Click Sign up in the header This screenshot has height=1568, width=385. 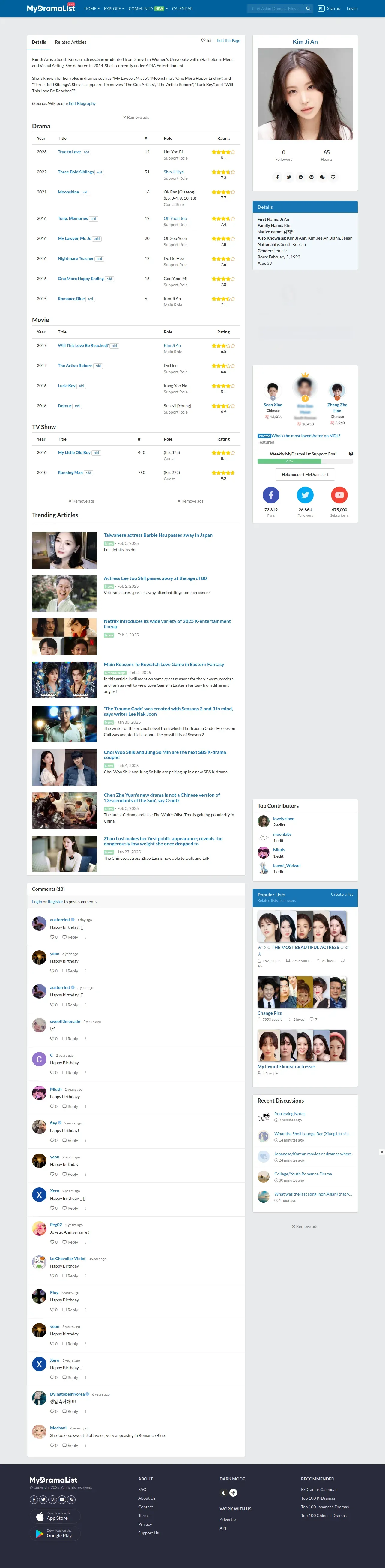pyautogui.click(x=333, y=8)
